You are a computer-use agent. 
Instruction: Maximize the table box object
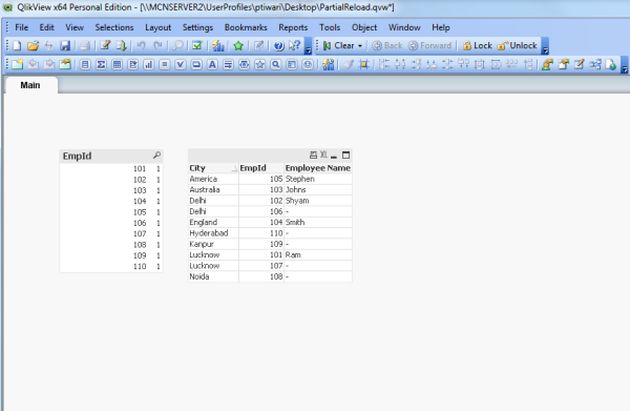pos(346,155)
